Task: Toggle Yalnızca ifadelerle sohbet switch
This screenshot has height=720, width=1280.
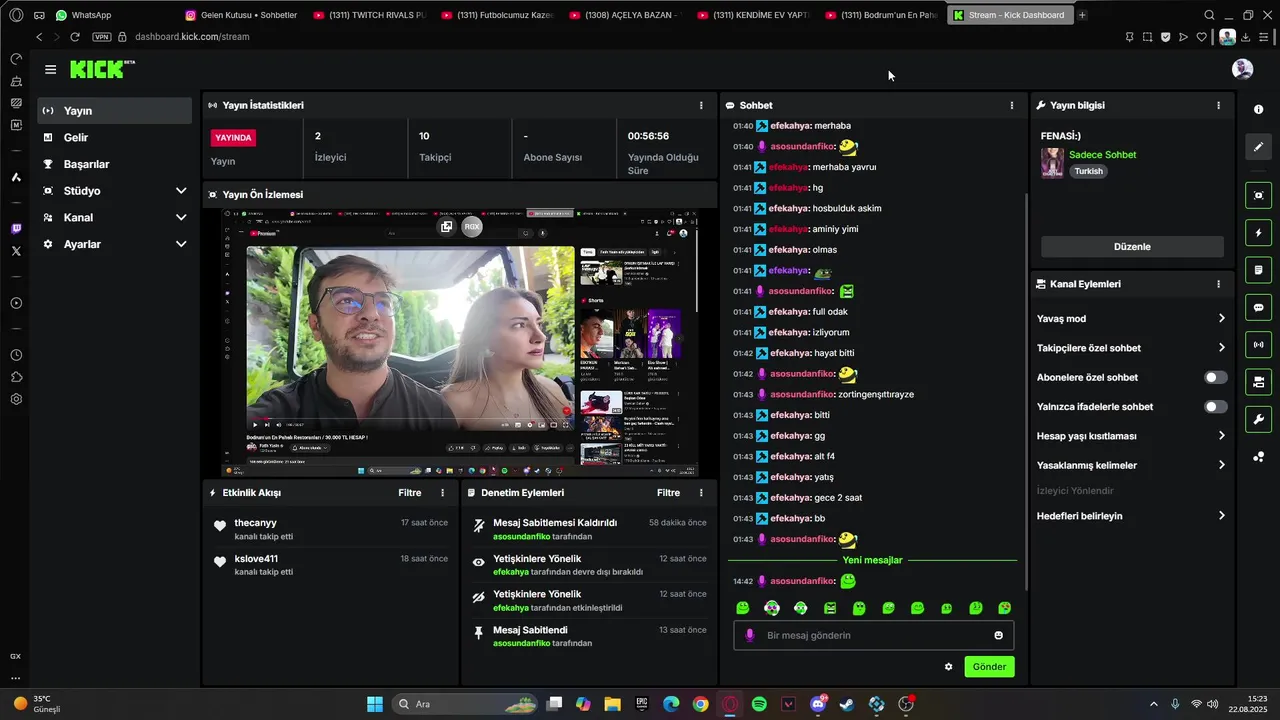Action: [1215, 407]
